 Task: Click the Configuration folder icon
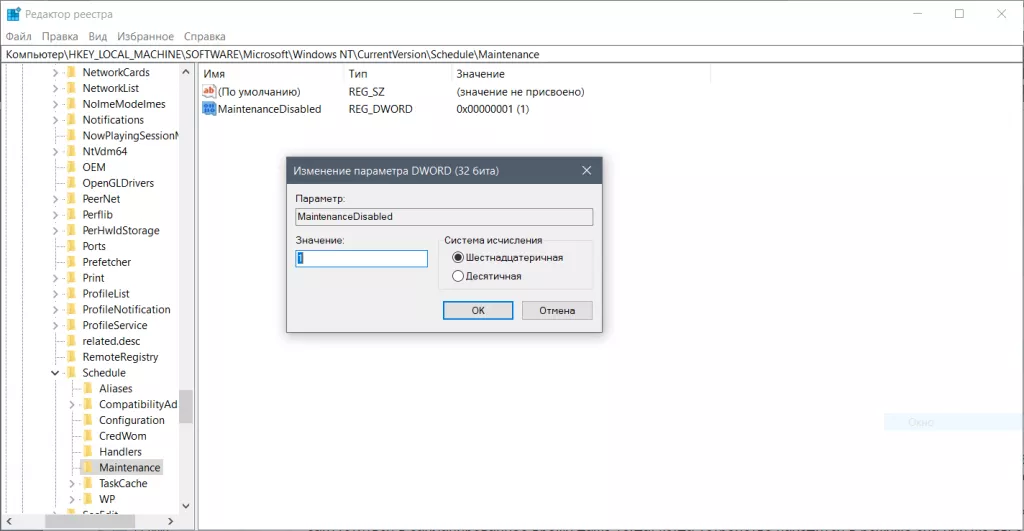coord(88,420)
